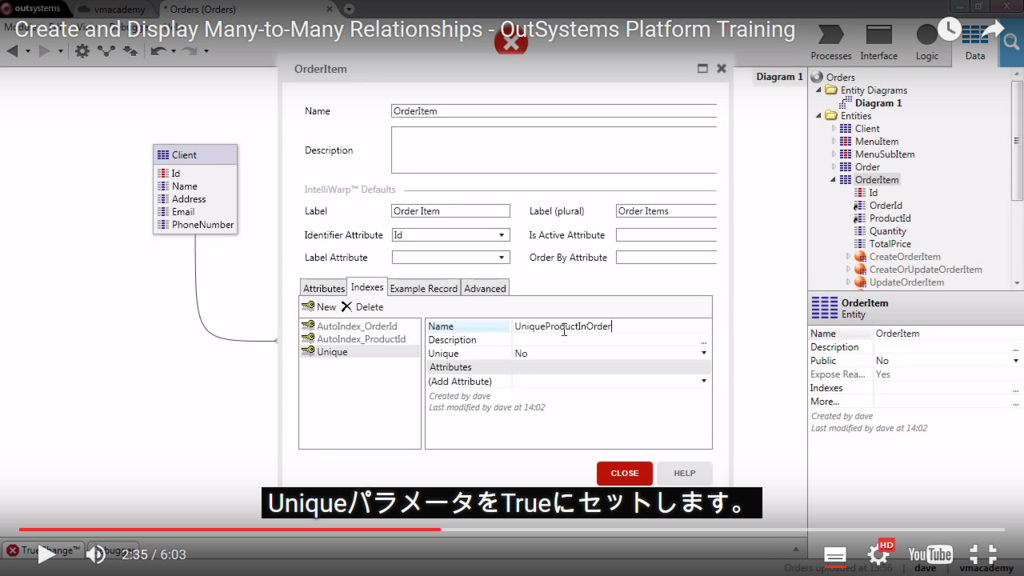Image resolution: width=1024 pixels, height=576 pixels.
Task: Open the Processes layer
Action: 831,42
